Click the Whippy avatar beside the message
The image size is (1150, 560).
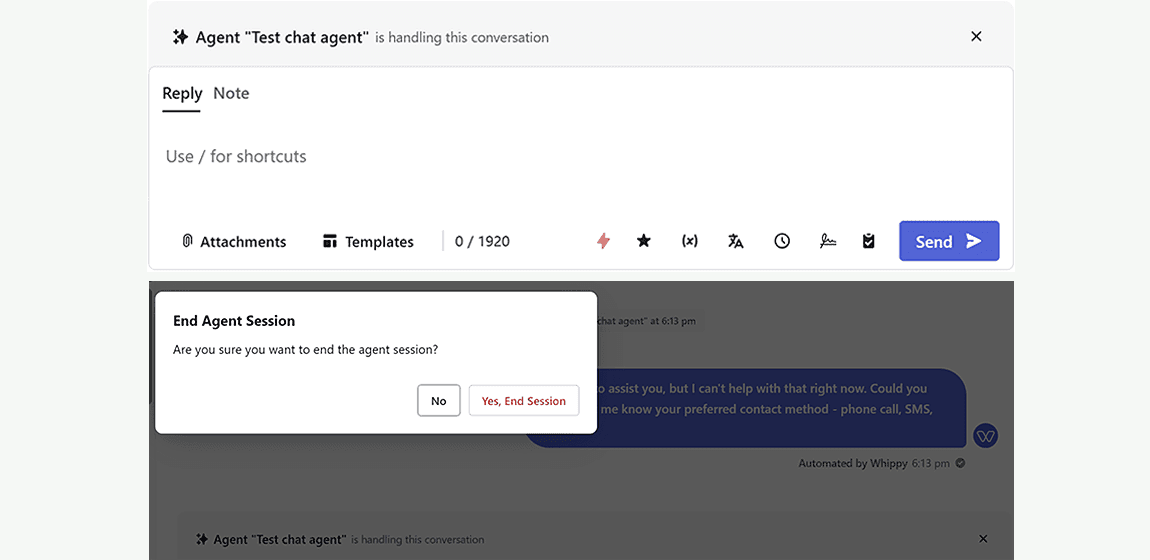tap(986, 436)
